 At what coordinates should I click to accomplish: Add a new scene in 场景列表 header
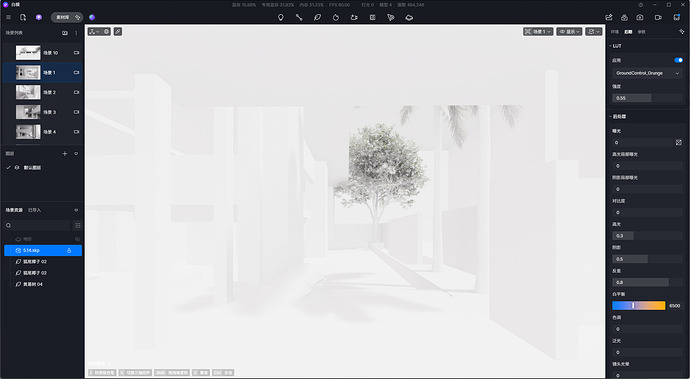pyautogui.click(x=65, y=33)
